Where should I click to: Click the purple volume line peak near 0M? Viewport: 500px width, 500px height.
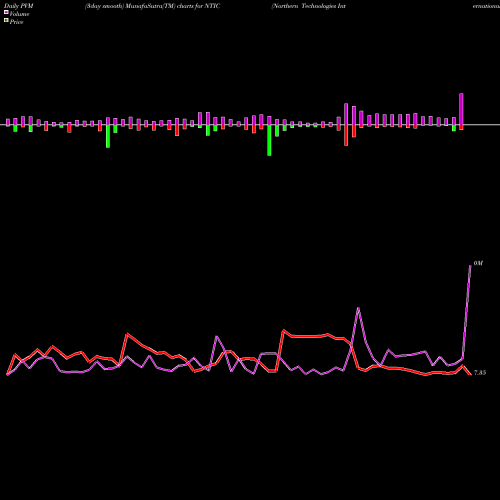coord(470,266)
